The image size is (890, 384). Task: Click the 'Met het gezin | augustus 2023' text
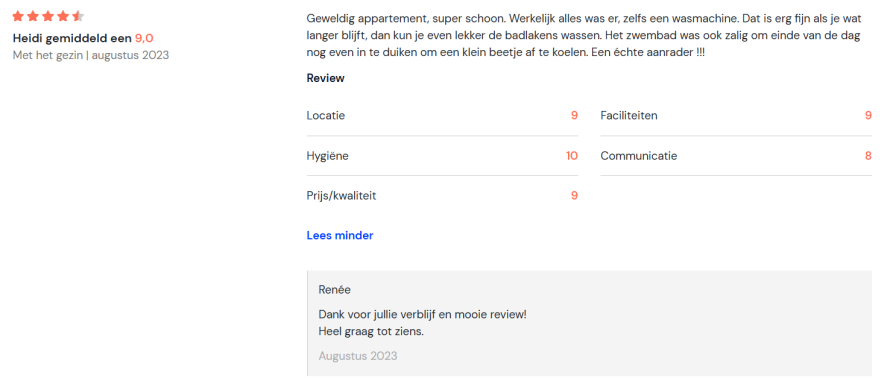[x=91, y=56]
